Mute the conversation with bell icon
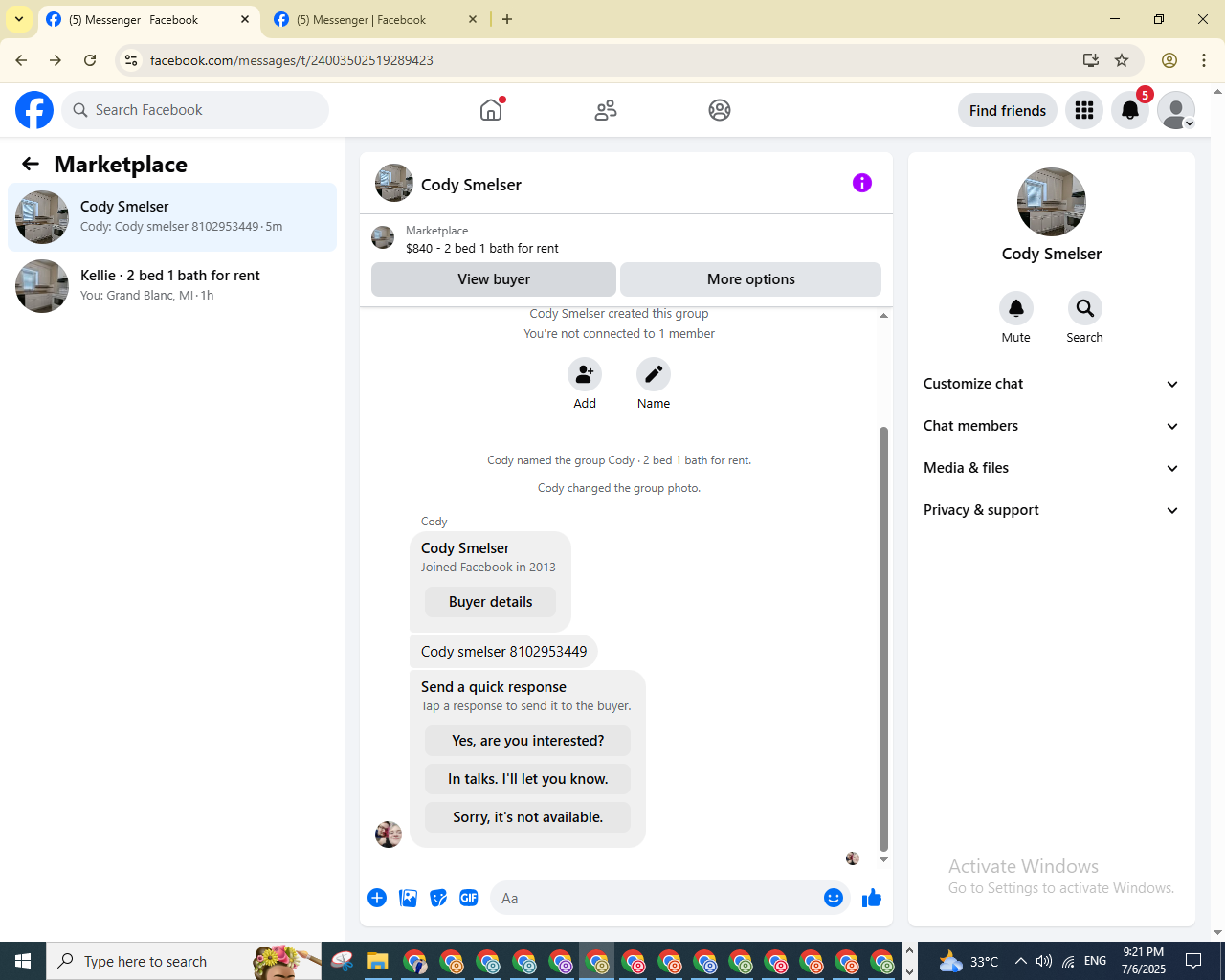The width and height of the screenshot is (1225, 980). click(x=1016, y=308)
